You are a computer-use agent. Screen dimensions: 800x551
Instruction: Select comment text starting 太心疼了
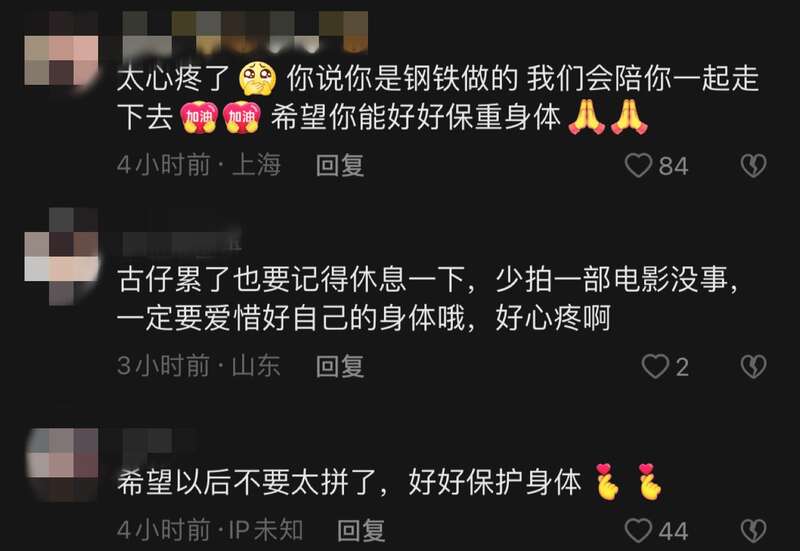[438, 98]
